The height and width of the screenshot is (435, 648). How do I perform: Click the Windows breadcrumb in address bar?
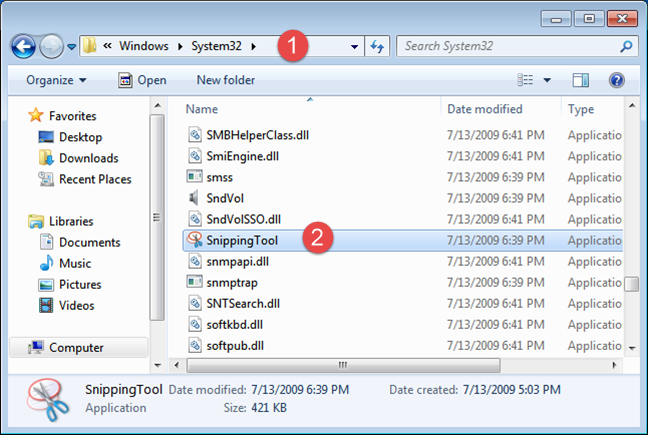coord(144,46)
